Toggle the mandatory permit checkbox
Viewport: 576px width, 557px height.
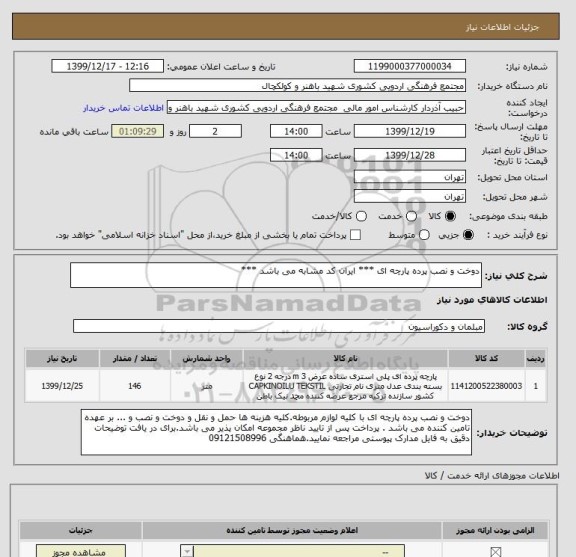(x=496, y=552)
